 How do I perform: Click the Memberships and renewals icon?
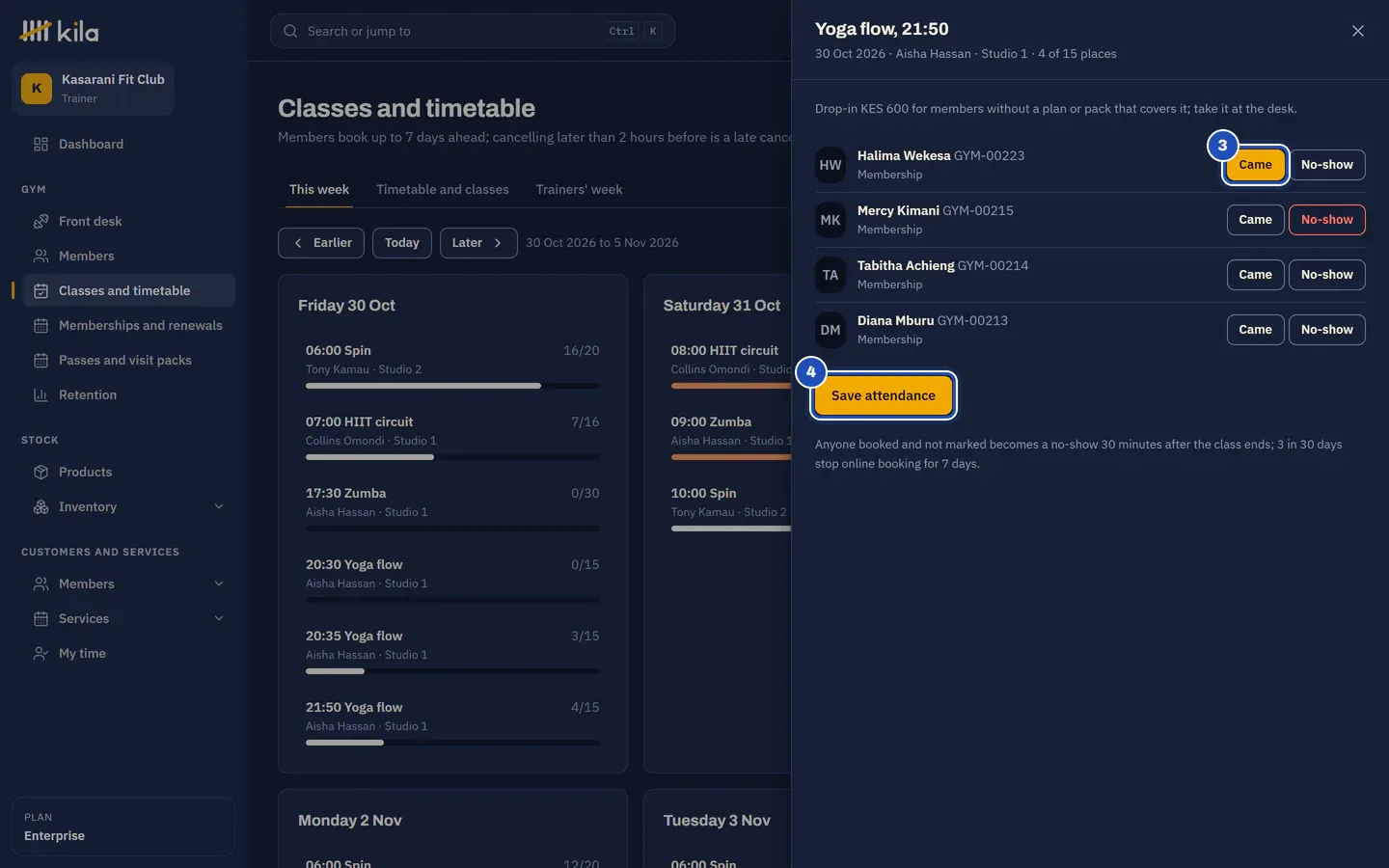pos(41,325)
